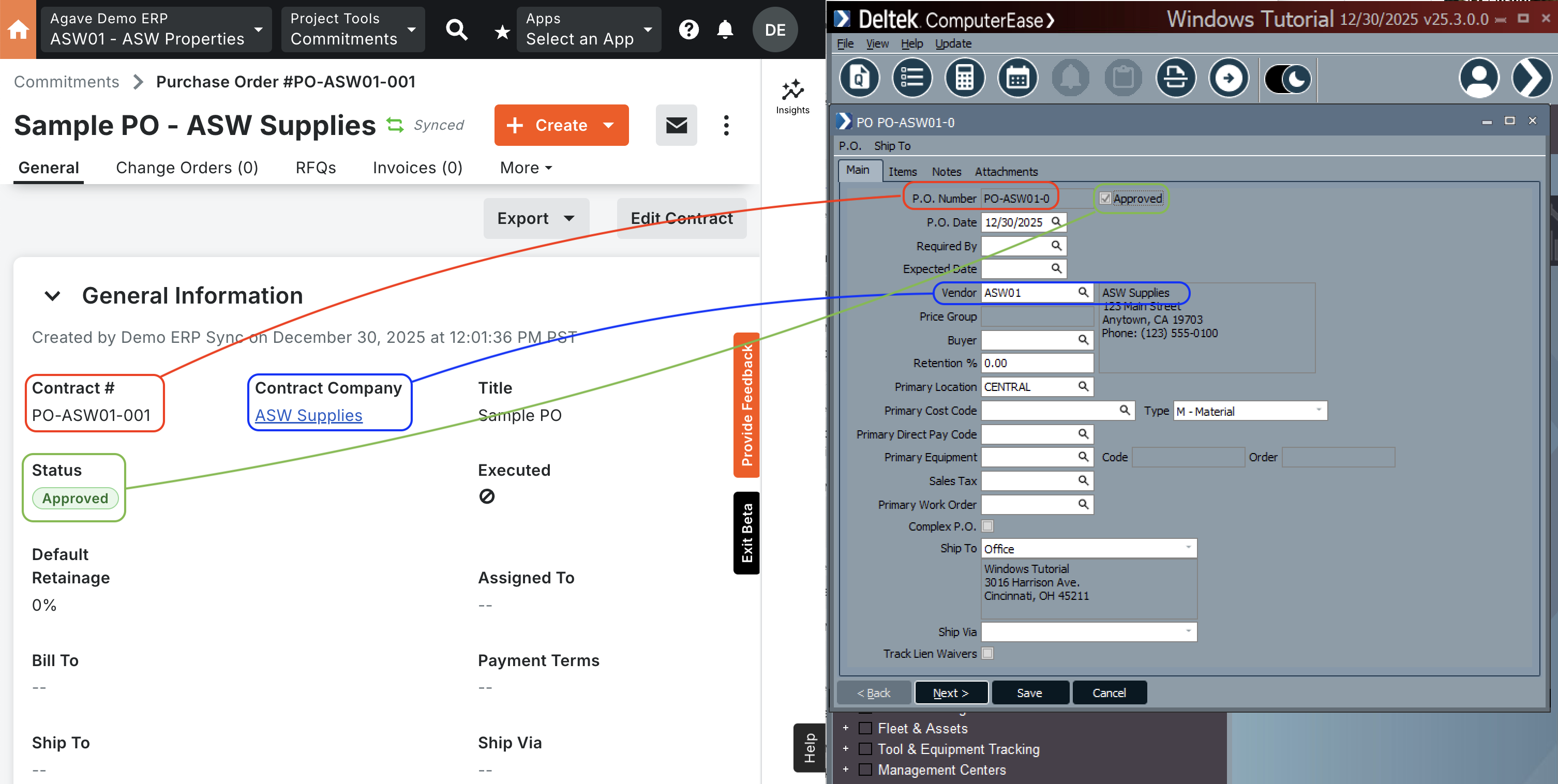Follow the ASW Supplies contract company link
This screenshot has width=1558, height=784.
(x=308, y=415)
